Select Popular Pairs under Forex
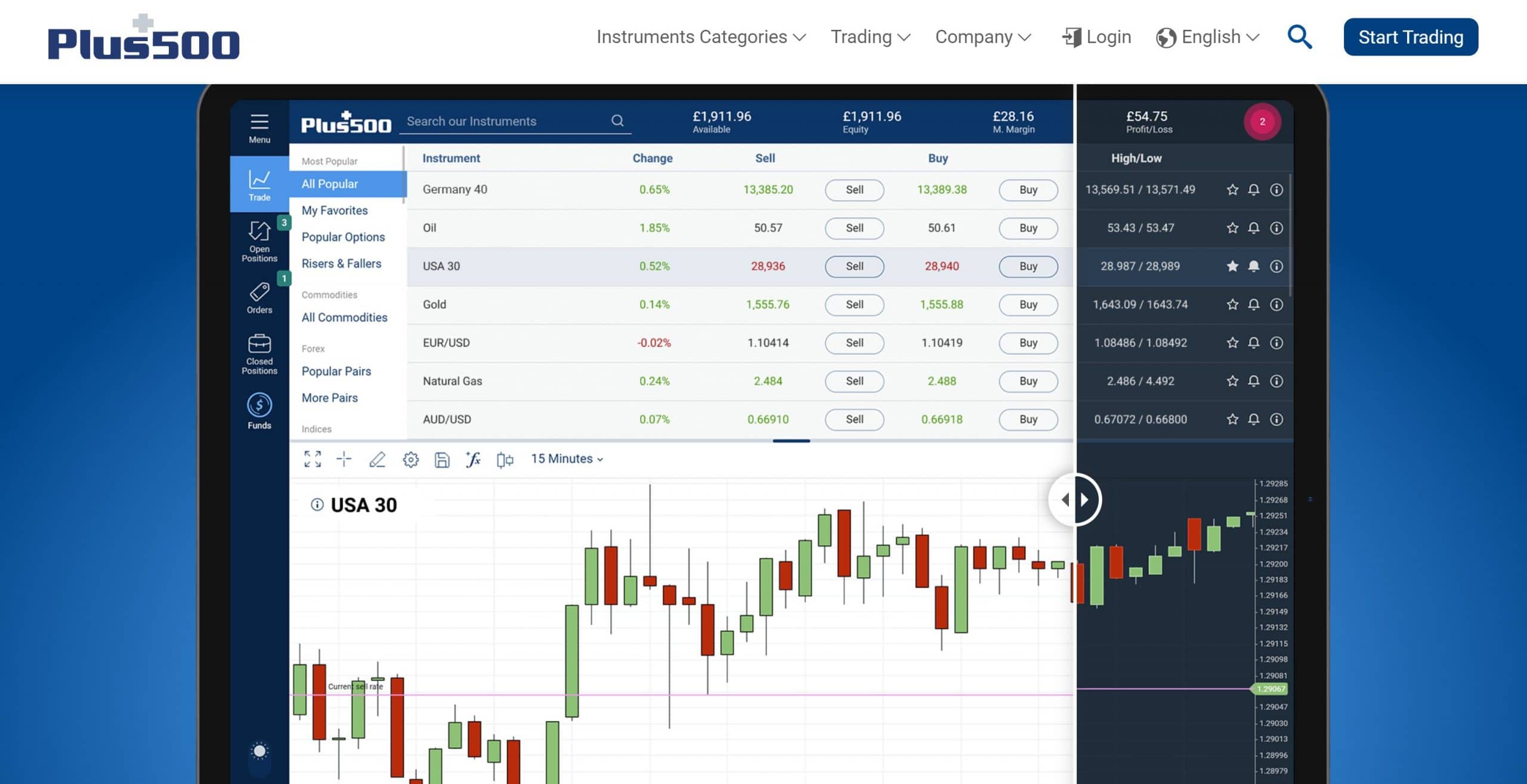Image resolution: width=1527 pixels, height=784 pixels. point(336,371)
